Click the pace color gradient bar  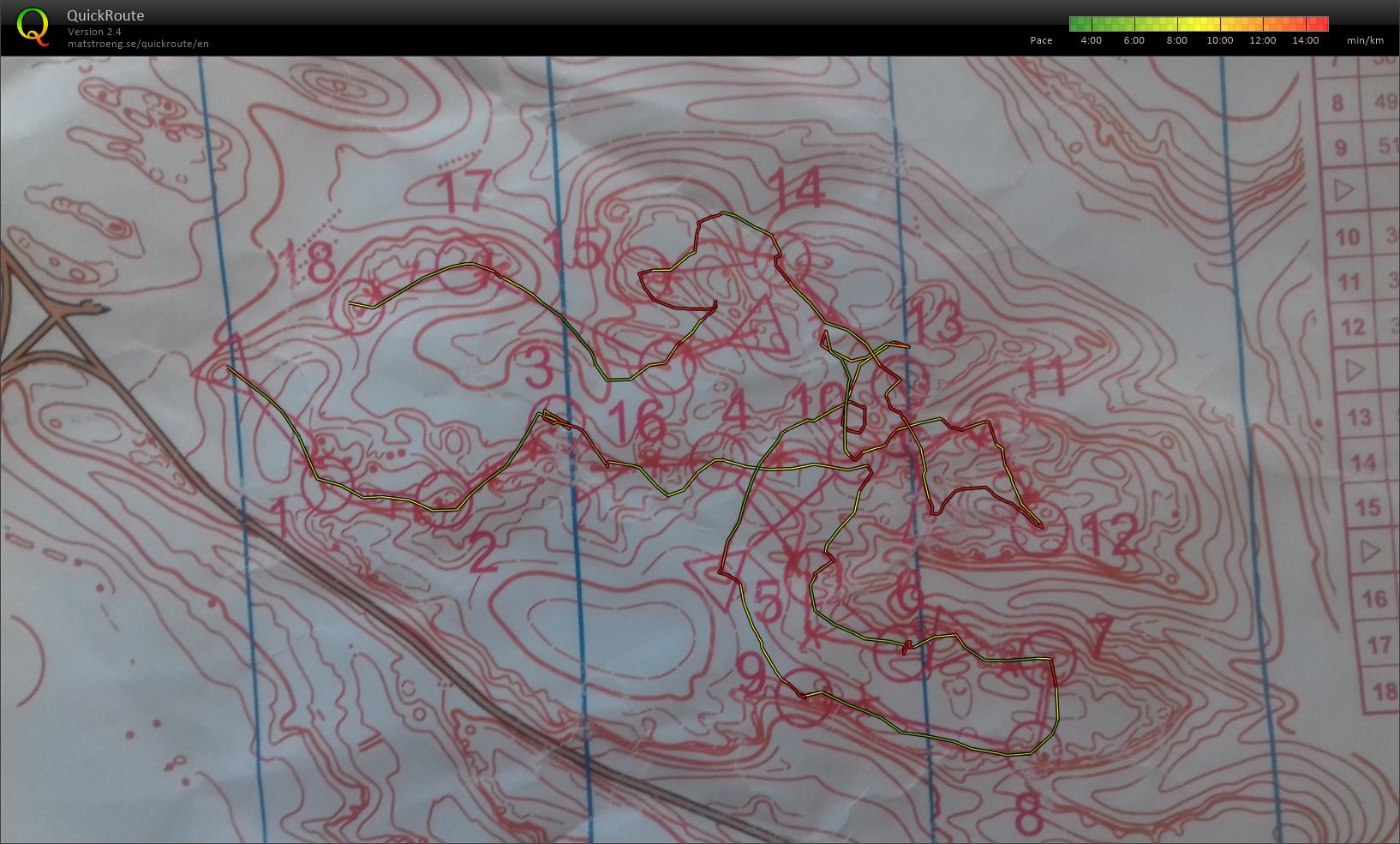point(1199,24)
